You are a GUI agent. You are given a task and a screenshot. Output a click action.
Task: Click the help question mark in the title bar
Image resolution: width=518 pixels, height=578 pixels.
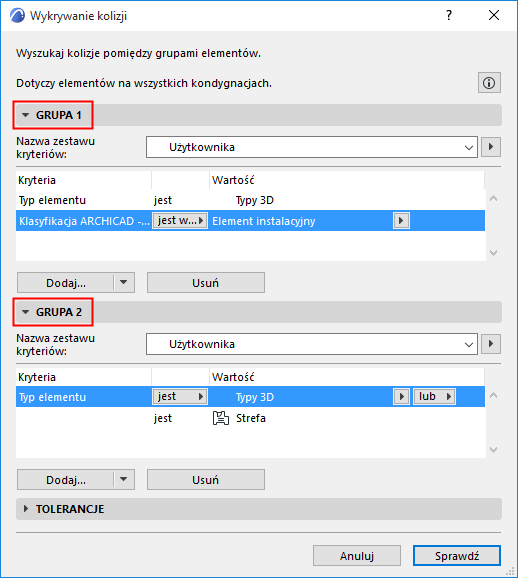(449, 15)
